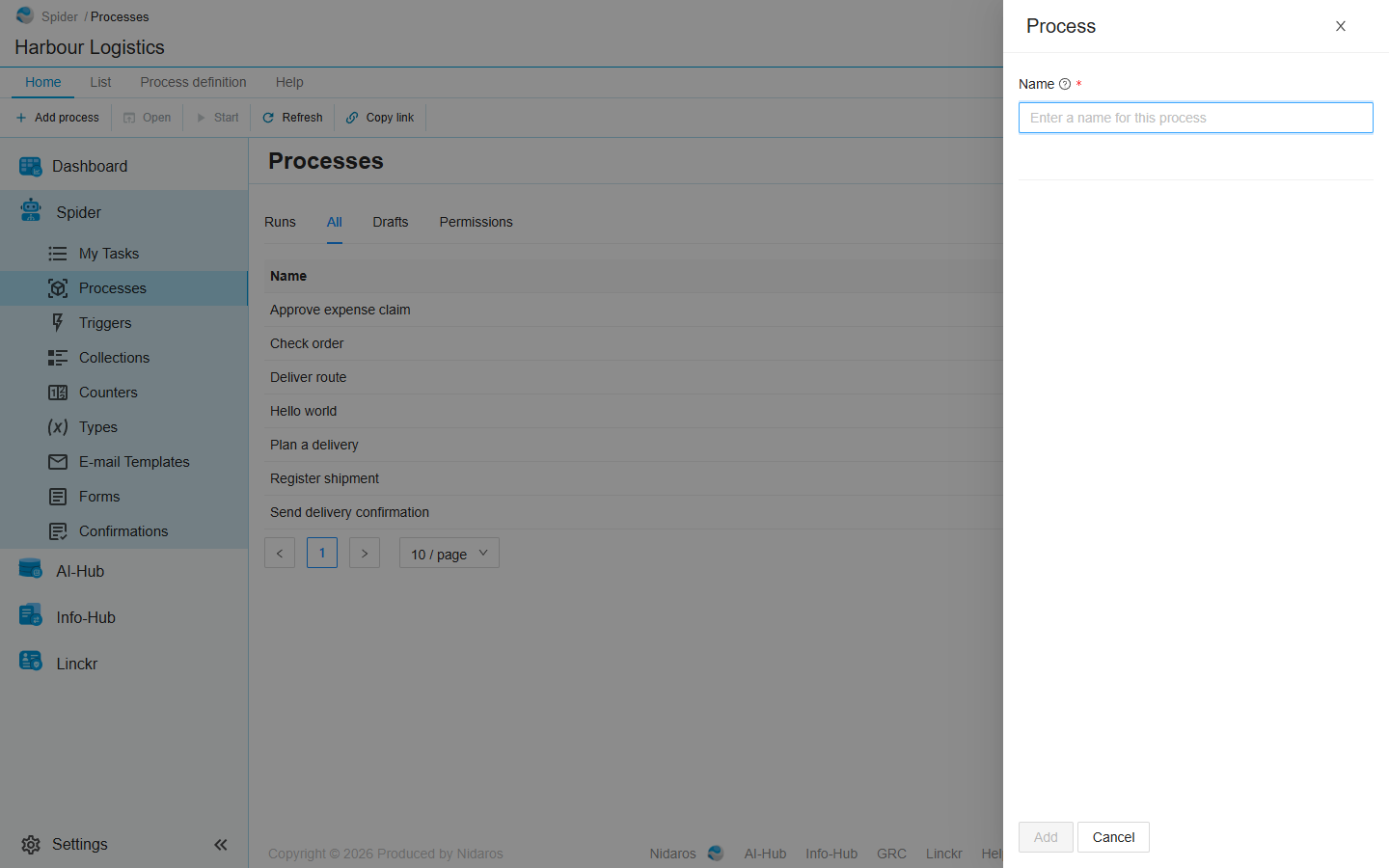Click the My Tasks list icon
The height and width of the screenshot is (868, 1389).
tap(58, 254)
